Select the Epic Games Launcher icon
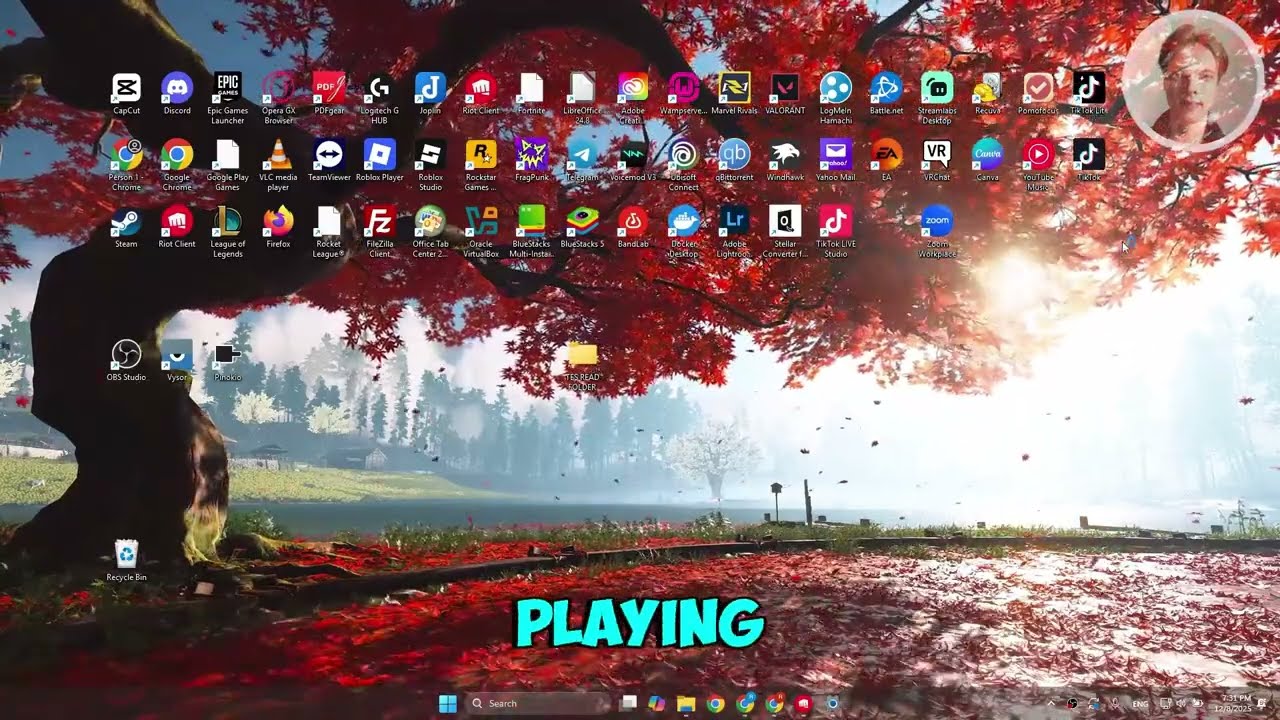The image size is (1280, 720). [x=227, y=88]
